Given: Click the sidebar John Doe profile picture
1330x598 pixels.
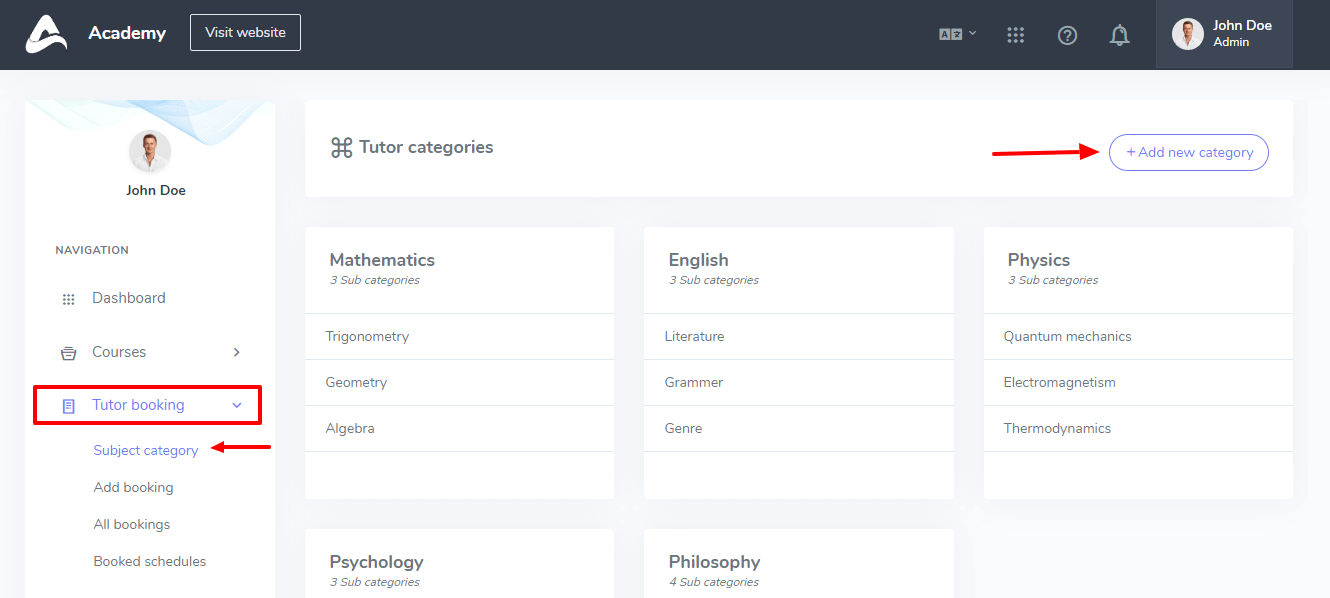Looking at the screenshot, I should tap(150, 152).
